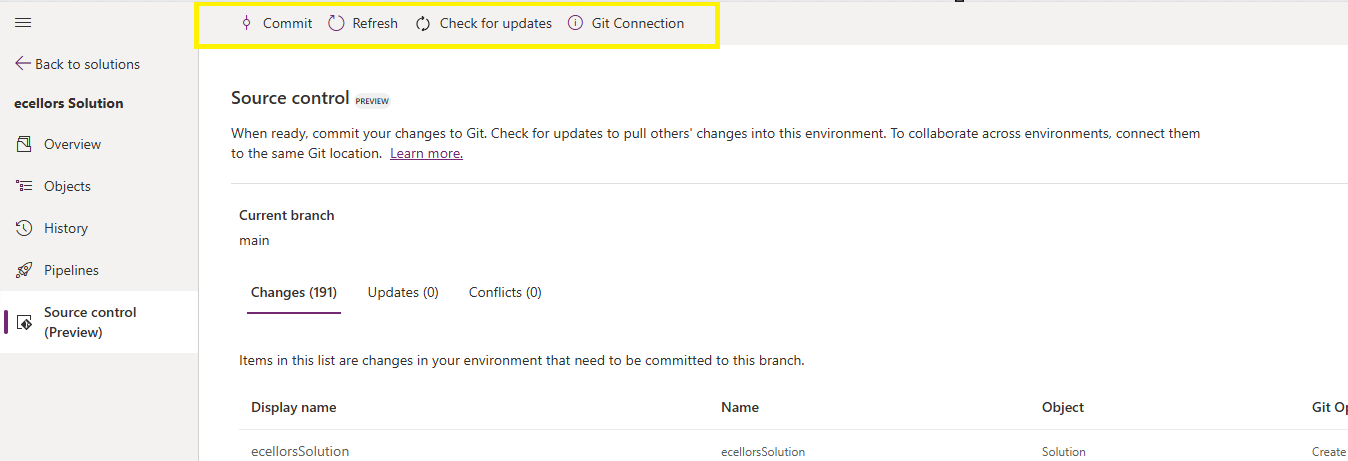
Task: Sort by Display name column header
Action: pos(293,407)
